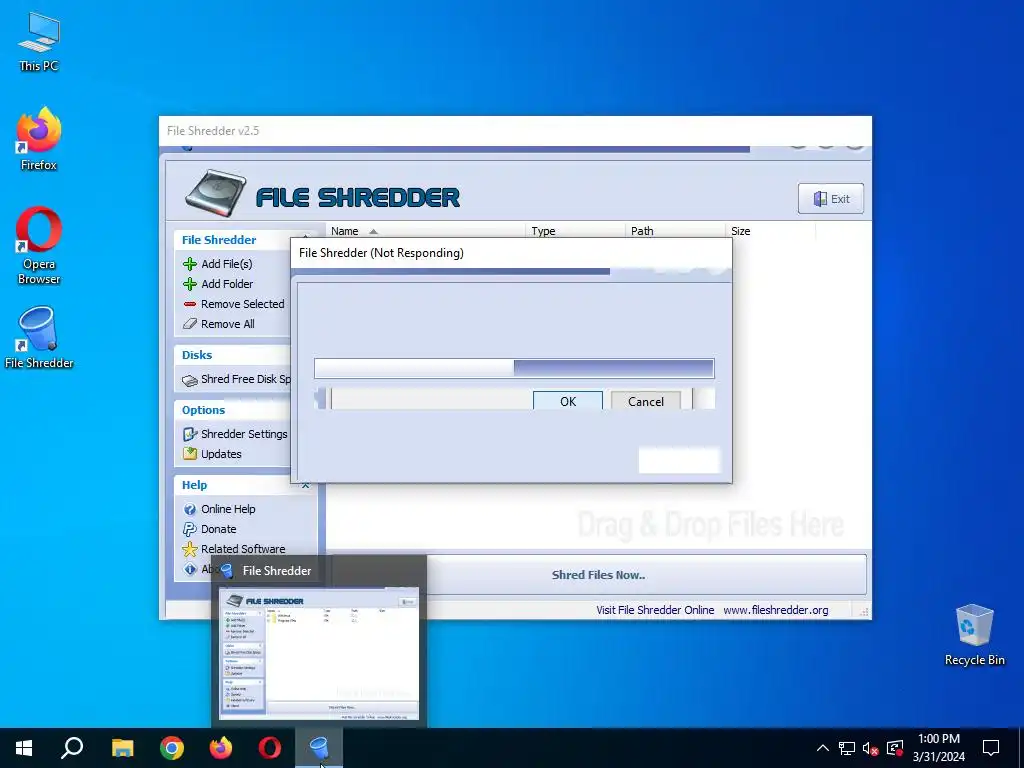Open Firefox from the taskbar
1024x768 pixels.
click(221, 748)
